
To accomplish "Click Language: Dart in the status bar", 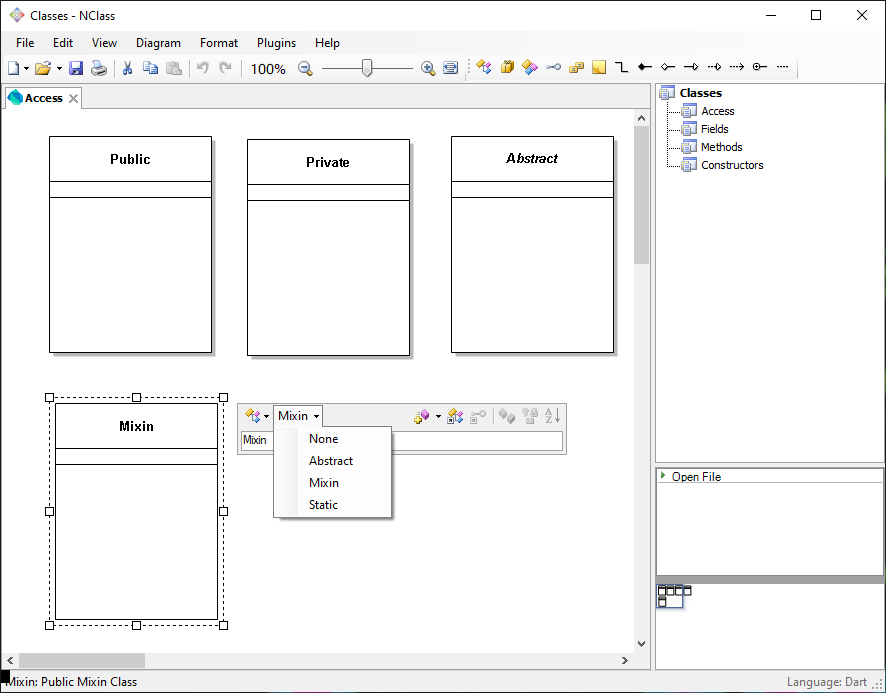I will pos(827,681).
